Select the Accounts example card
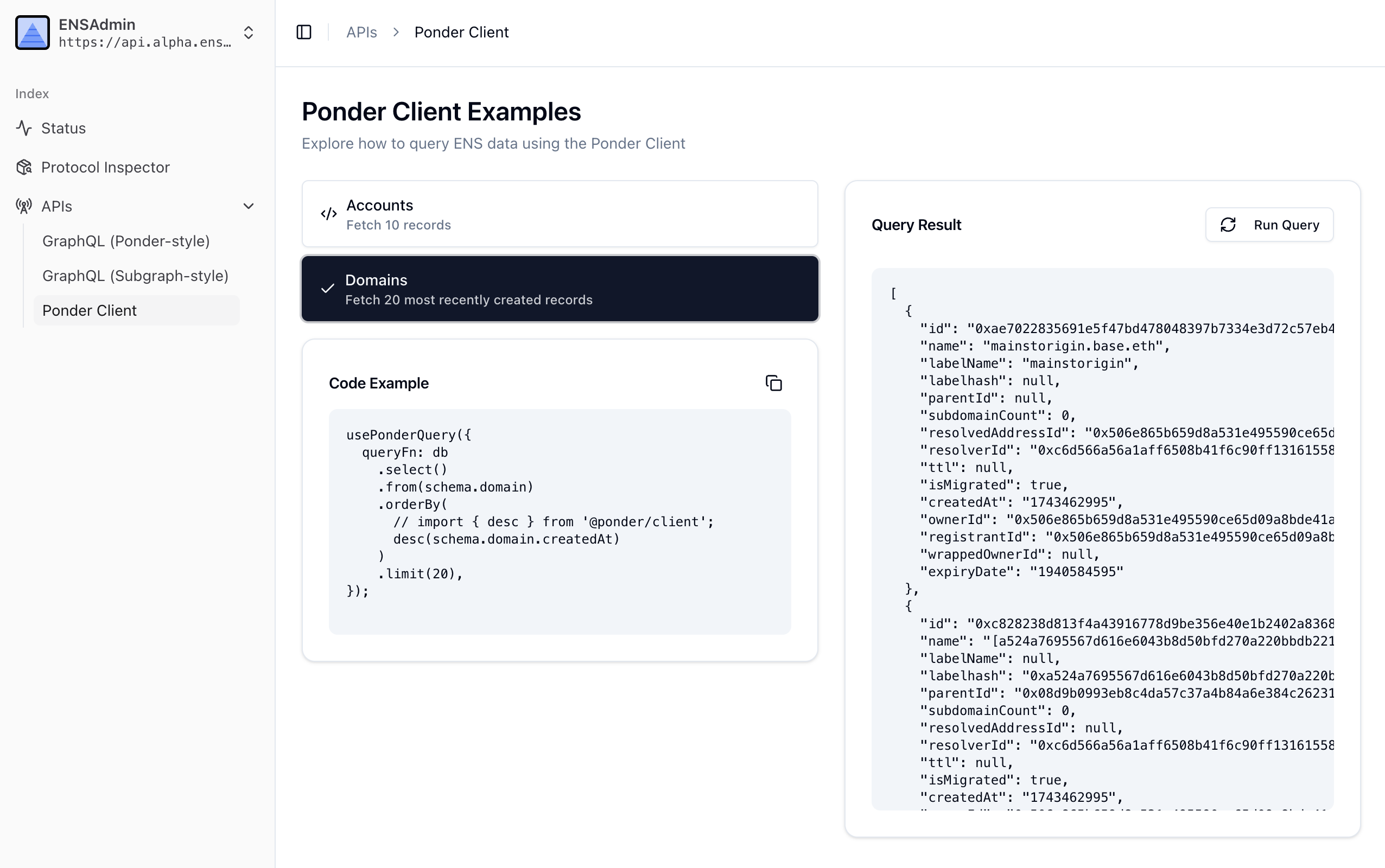Screen dimensions: 1385x868 pos(560,214)
